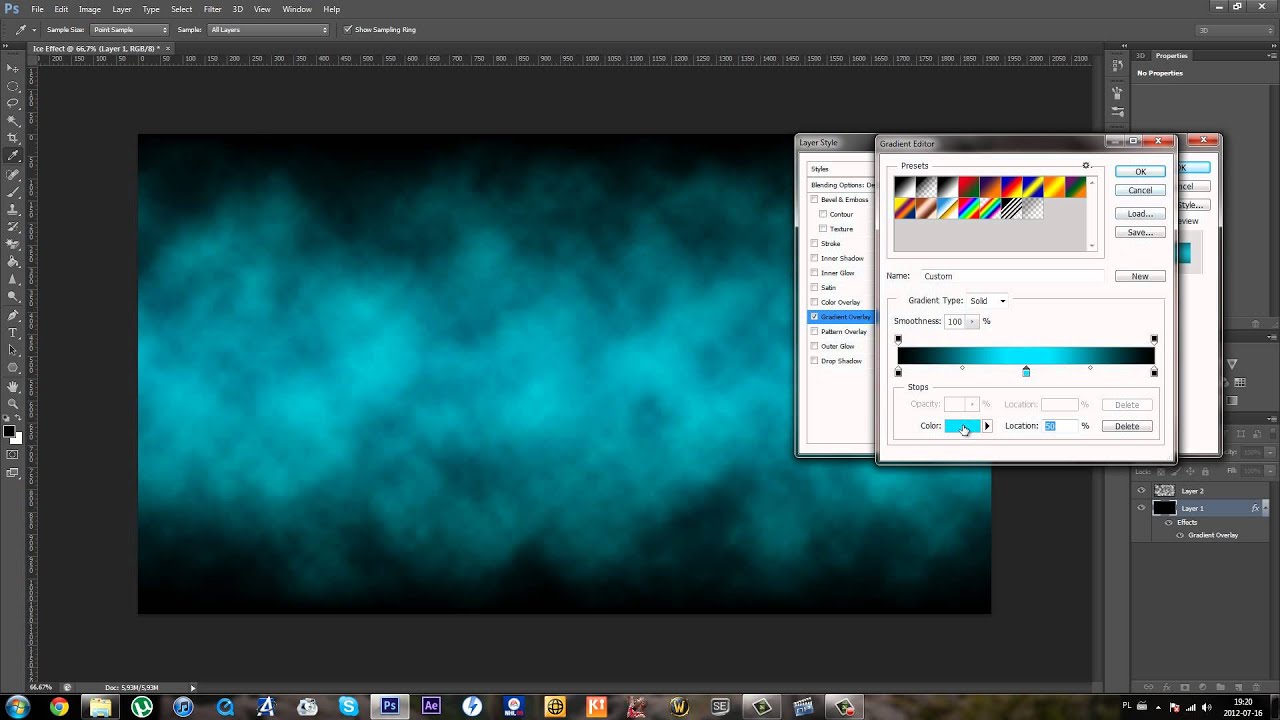Image resolution: width=1280 pixels, height=720 pixels.
Task: Open Google Chrome from the taskbar
Action: pos(59,706)
